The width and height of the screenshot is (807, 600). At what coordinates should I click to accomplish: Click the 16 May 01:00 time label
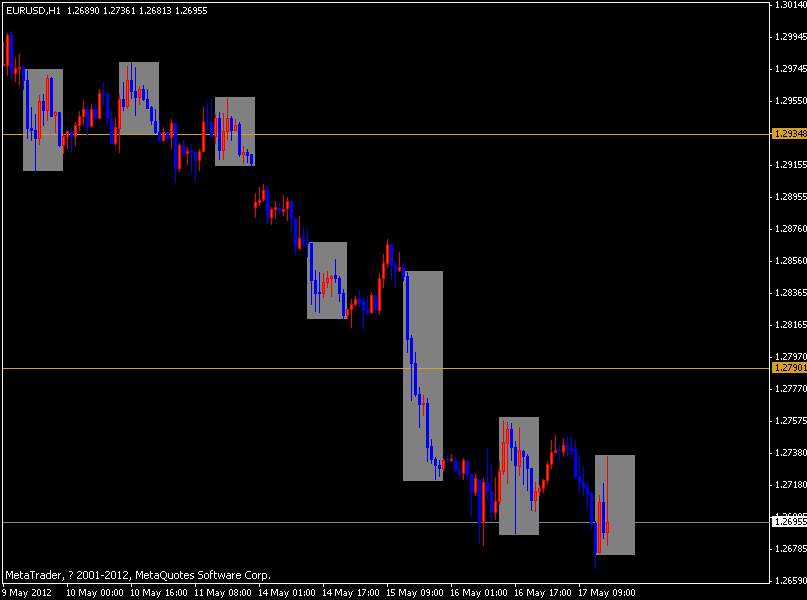click(x=479, y=592)
